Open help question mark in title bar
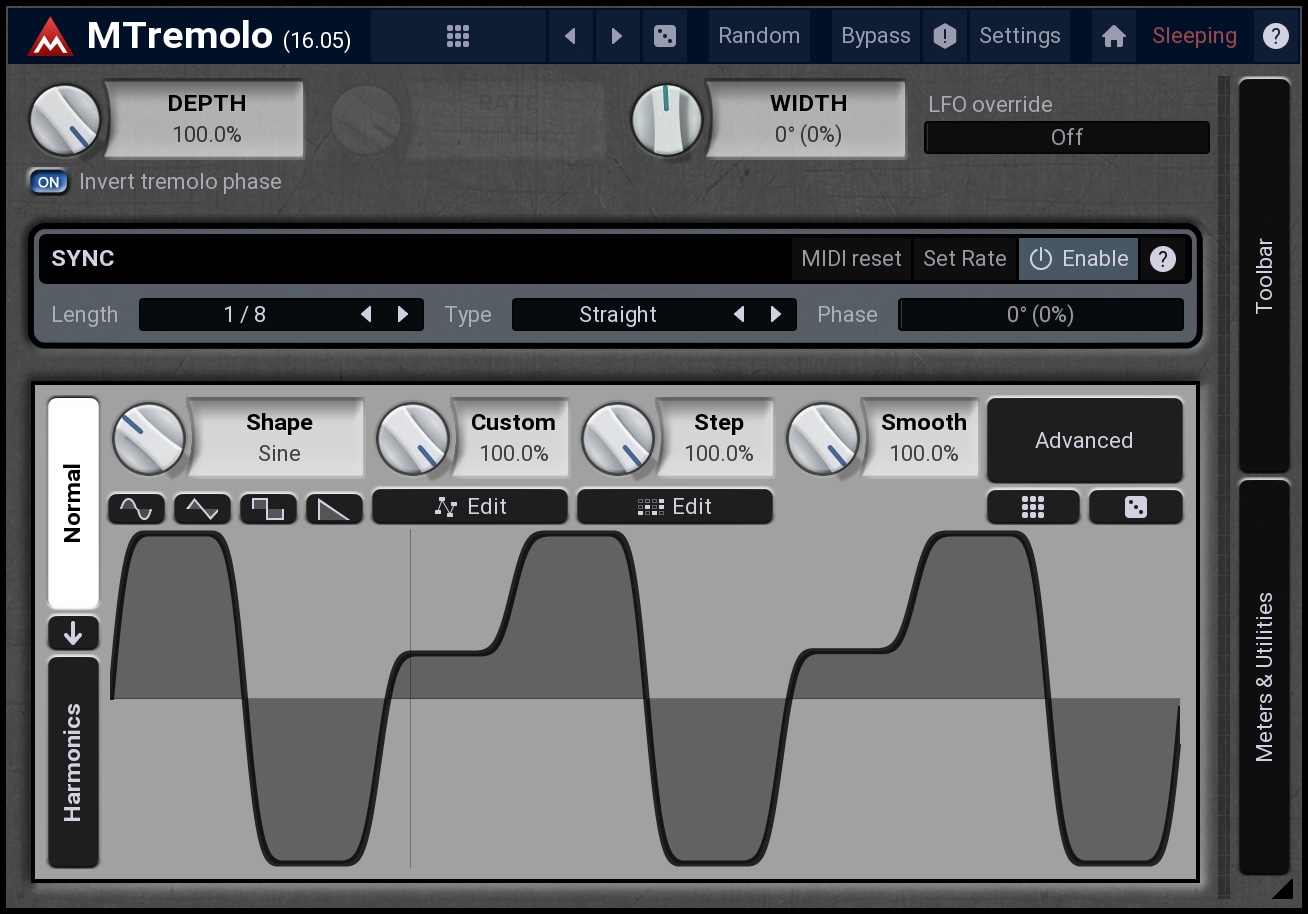This screenshot has height=914, width=1308. coord(1275,36)
